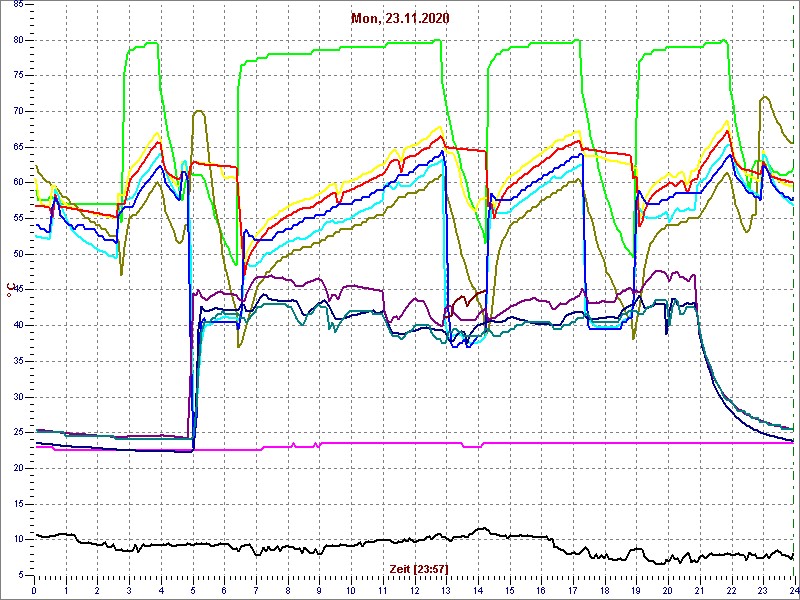Click the black outdoor temperature curve near 10°C

(414, 541)
